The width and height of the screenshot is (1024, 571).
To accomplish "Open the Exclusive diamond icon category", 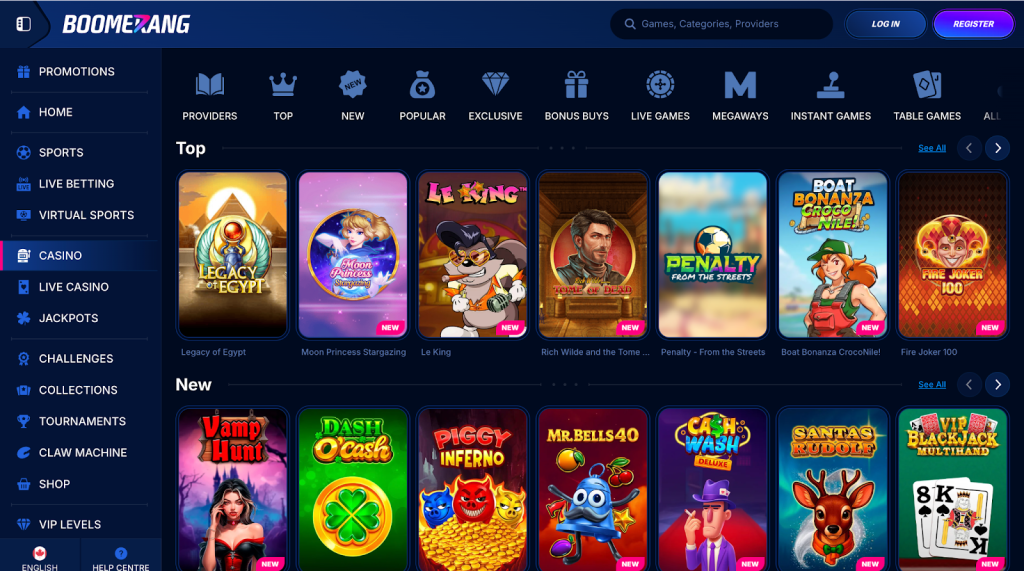I will [x=495, y=85].
